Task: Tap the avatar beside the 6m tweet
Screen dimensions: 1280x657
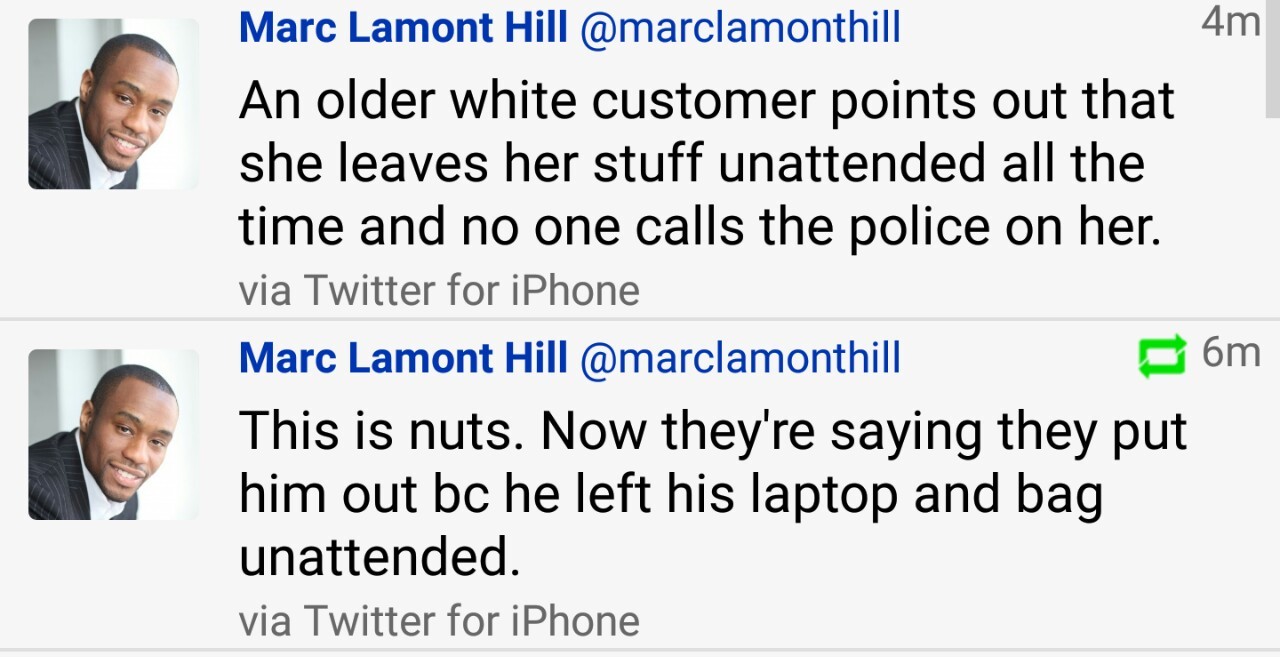Action: [x=113, y=434]
